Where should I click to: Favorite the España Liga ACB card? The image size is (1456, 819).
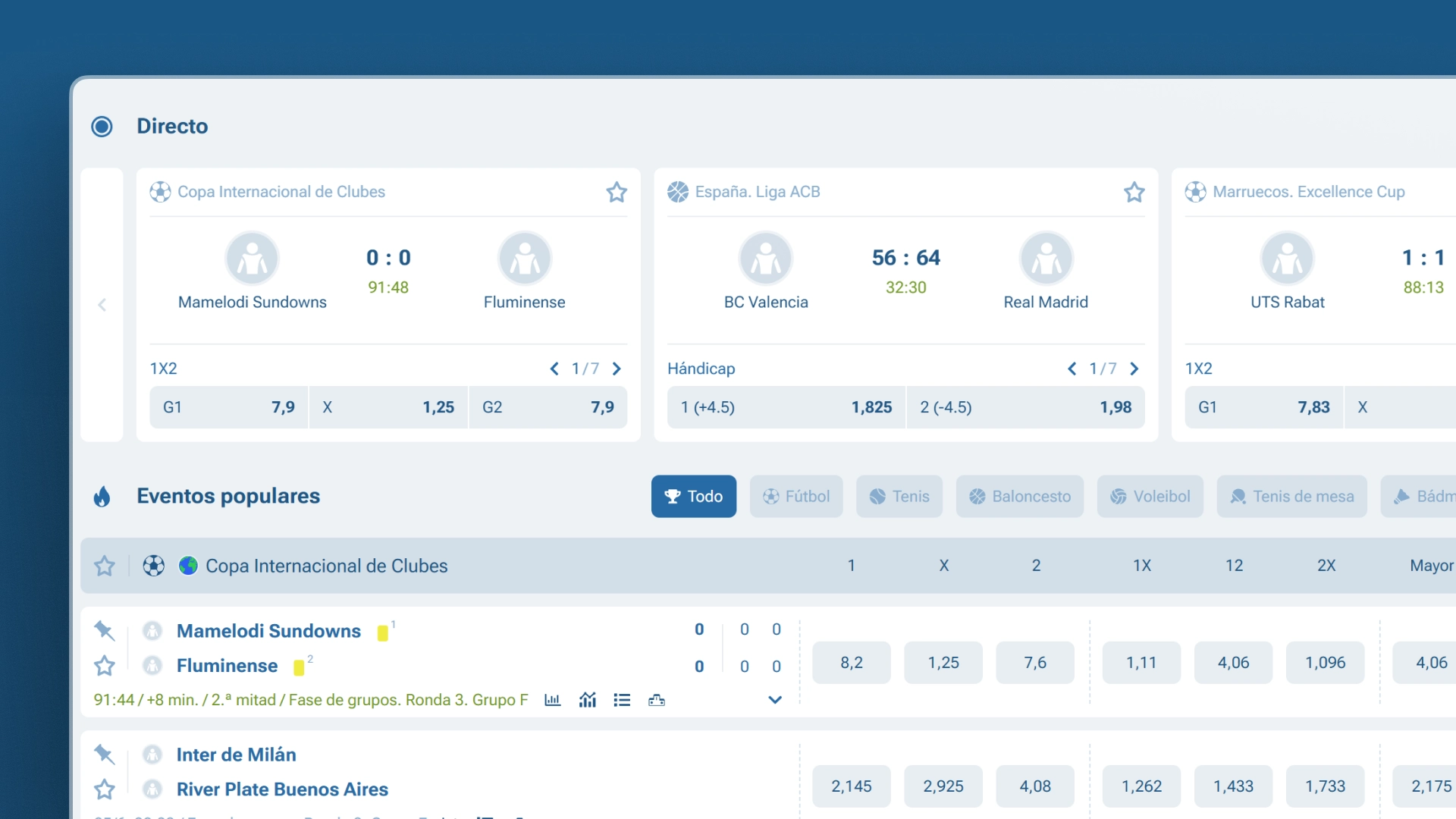tap(1134, 192)
